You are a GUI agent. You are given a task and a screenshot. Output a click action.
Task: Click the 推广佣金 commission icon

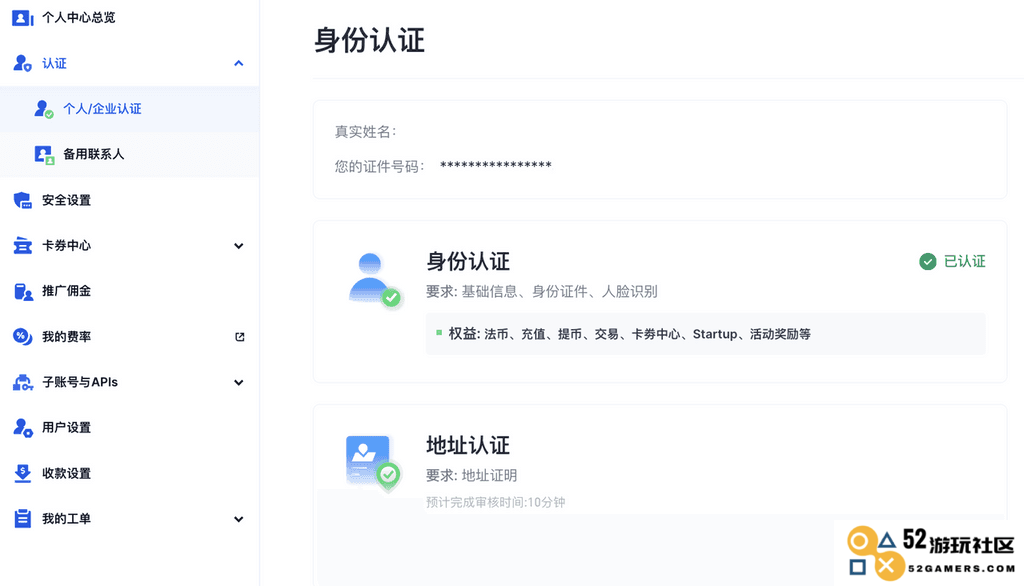tap(23, 291)
